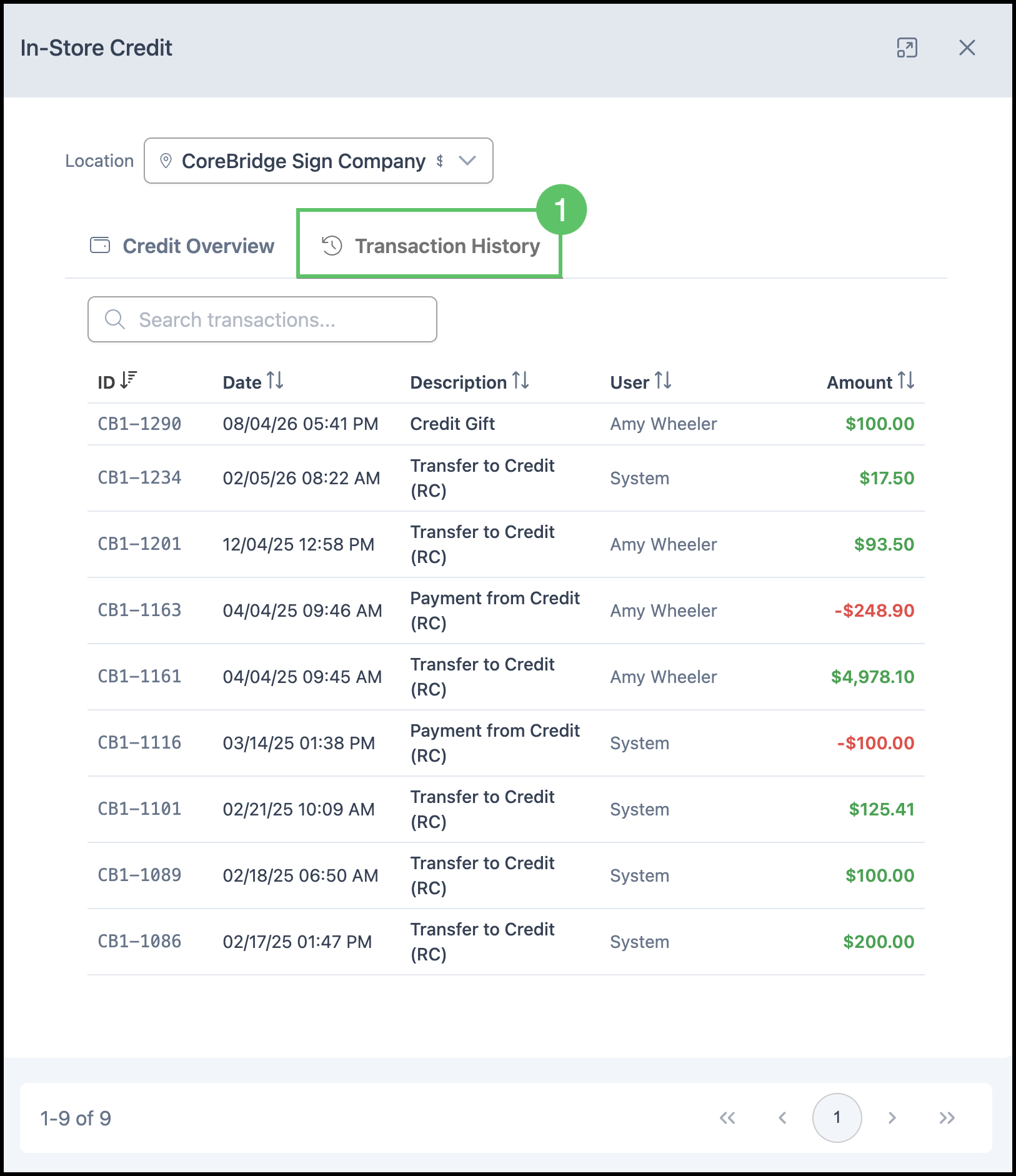Close the In-Store Credit dialog
1016x1176 pixels.
967,47
